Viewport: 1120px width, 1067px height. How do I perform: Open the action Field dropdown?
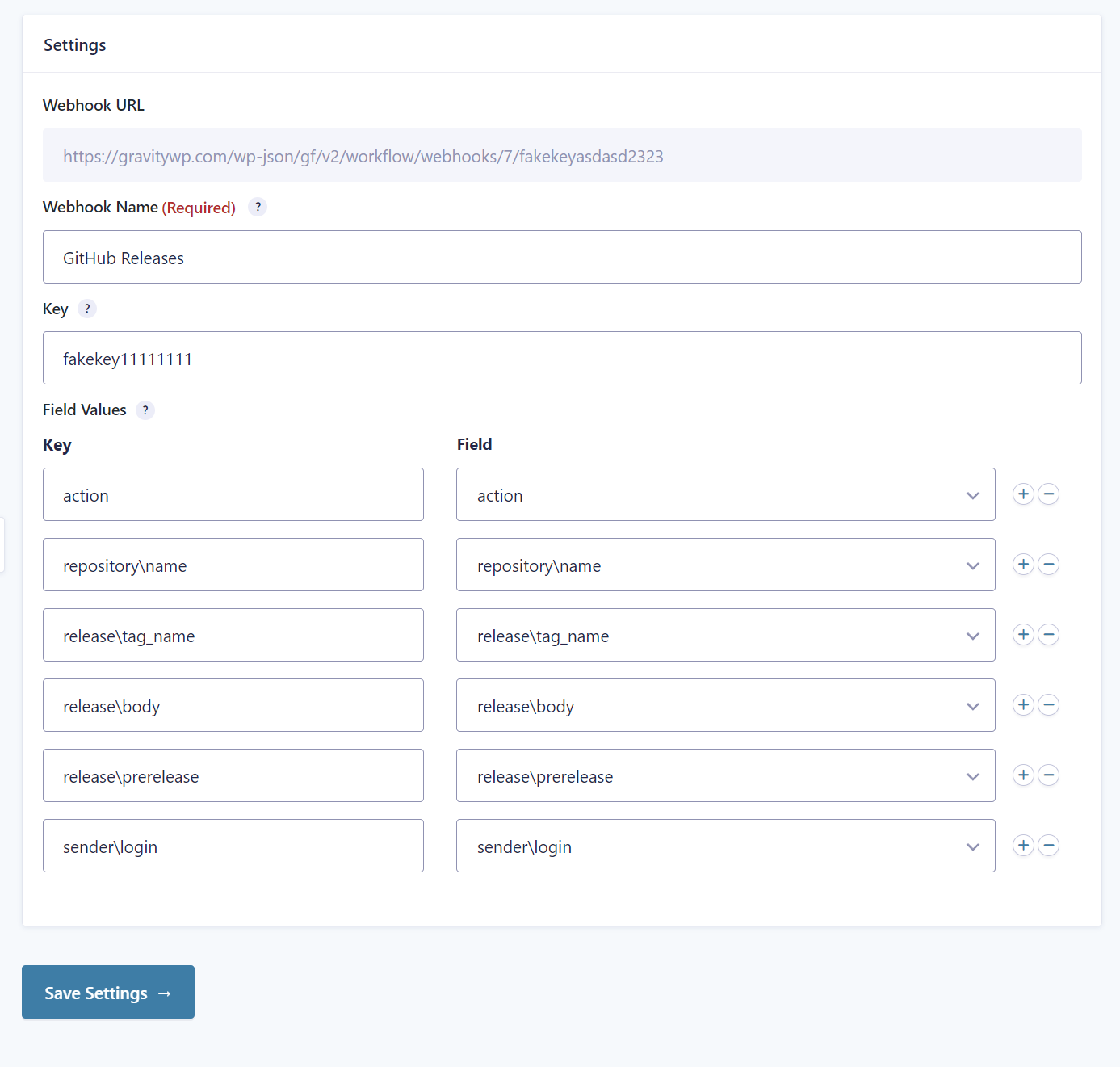click(725, 494)
